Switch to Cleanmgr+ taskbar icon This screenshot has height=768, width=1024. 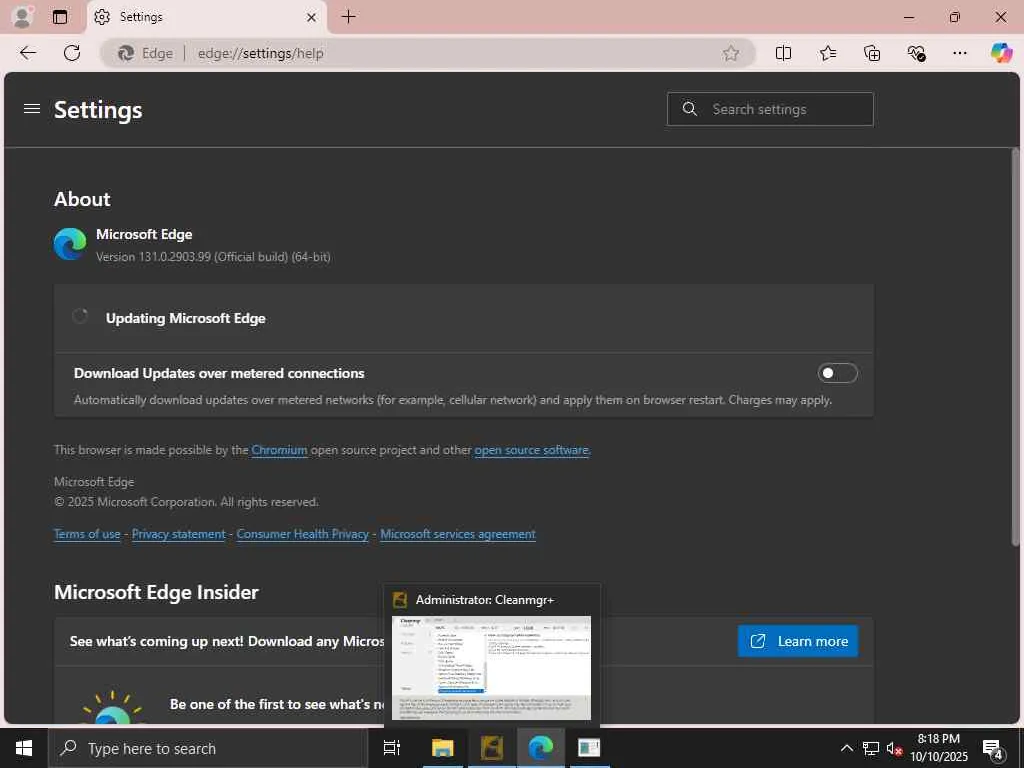[492, 748]
